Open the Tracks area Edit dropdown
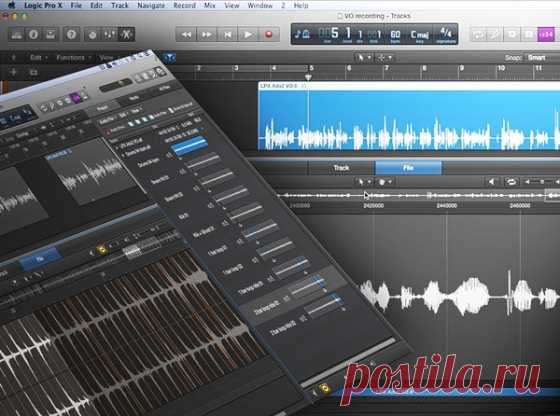560x416 pixels. tap(38, 57)
